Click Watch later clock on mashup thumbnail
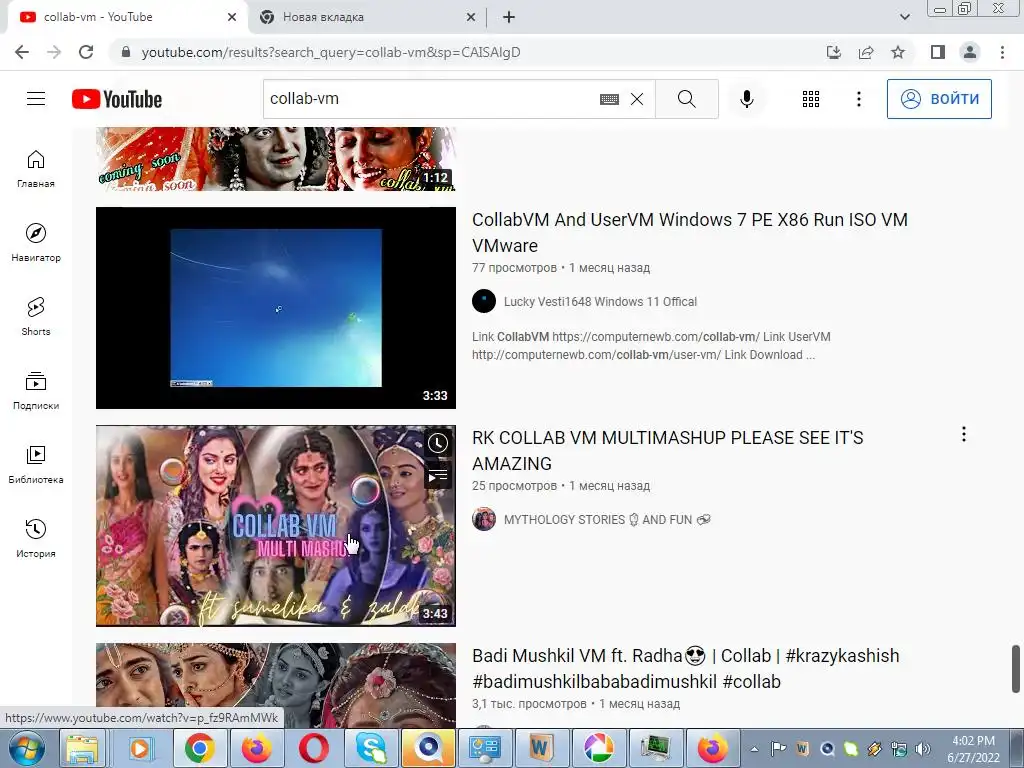This screenshot has height=768, width=1024. coord(438,443)
